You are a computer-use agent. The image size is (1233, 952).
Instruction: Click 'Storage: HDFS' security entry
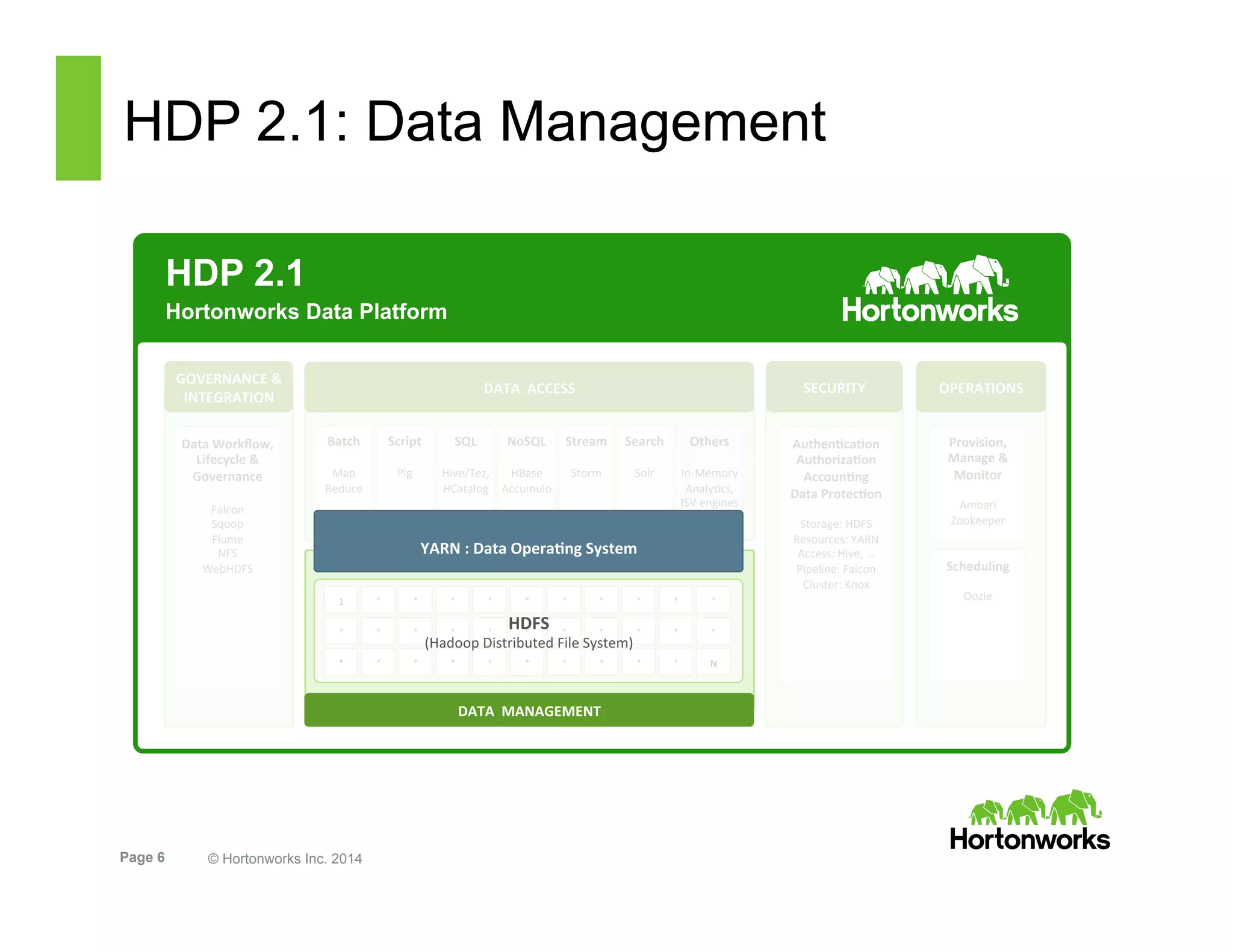point(836,524)
